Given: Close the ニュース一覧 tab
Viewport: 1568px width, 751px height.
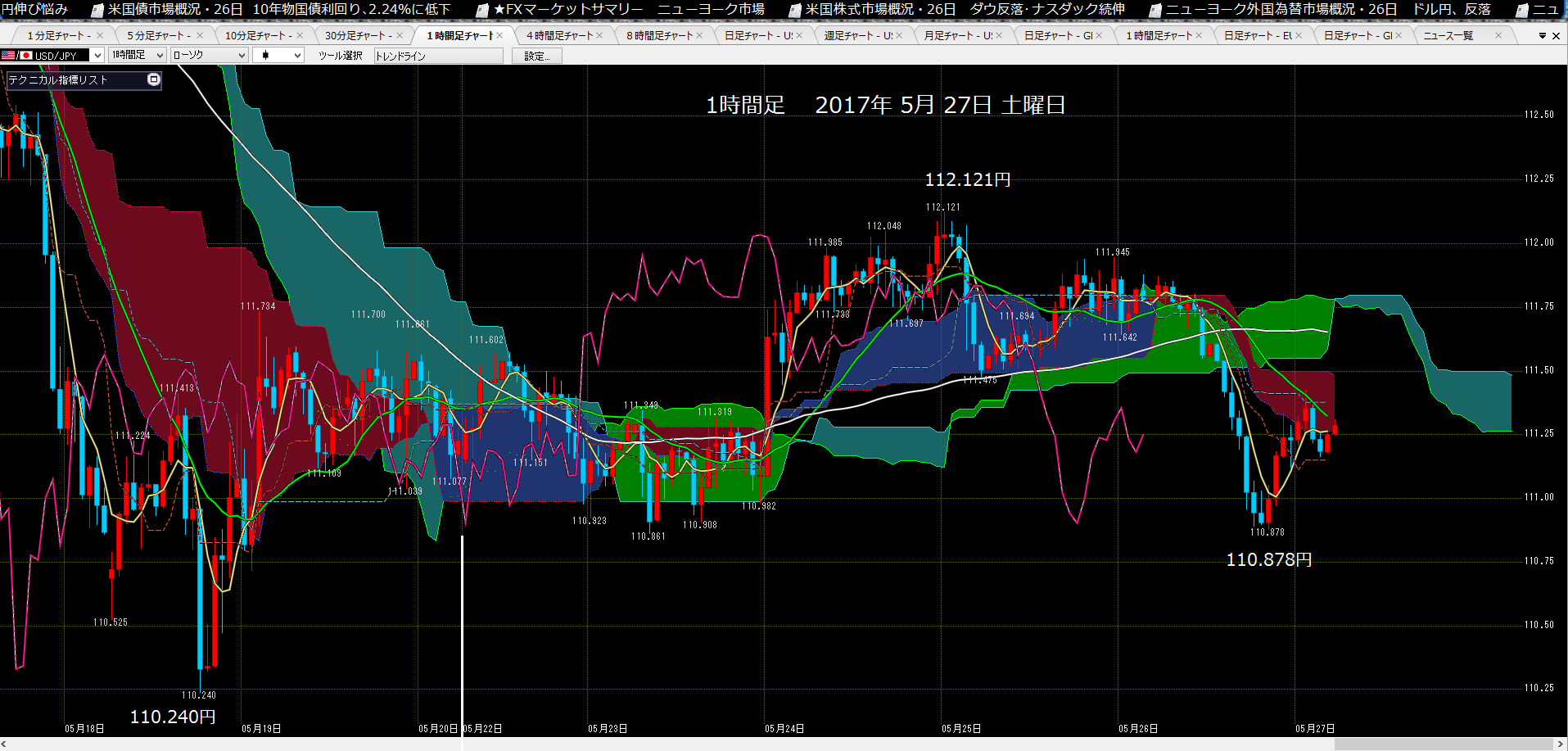Looking at the screenshot, I should (1498, 35).
